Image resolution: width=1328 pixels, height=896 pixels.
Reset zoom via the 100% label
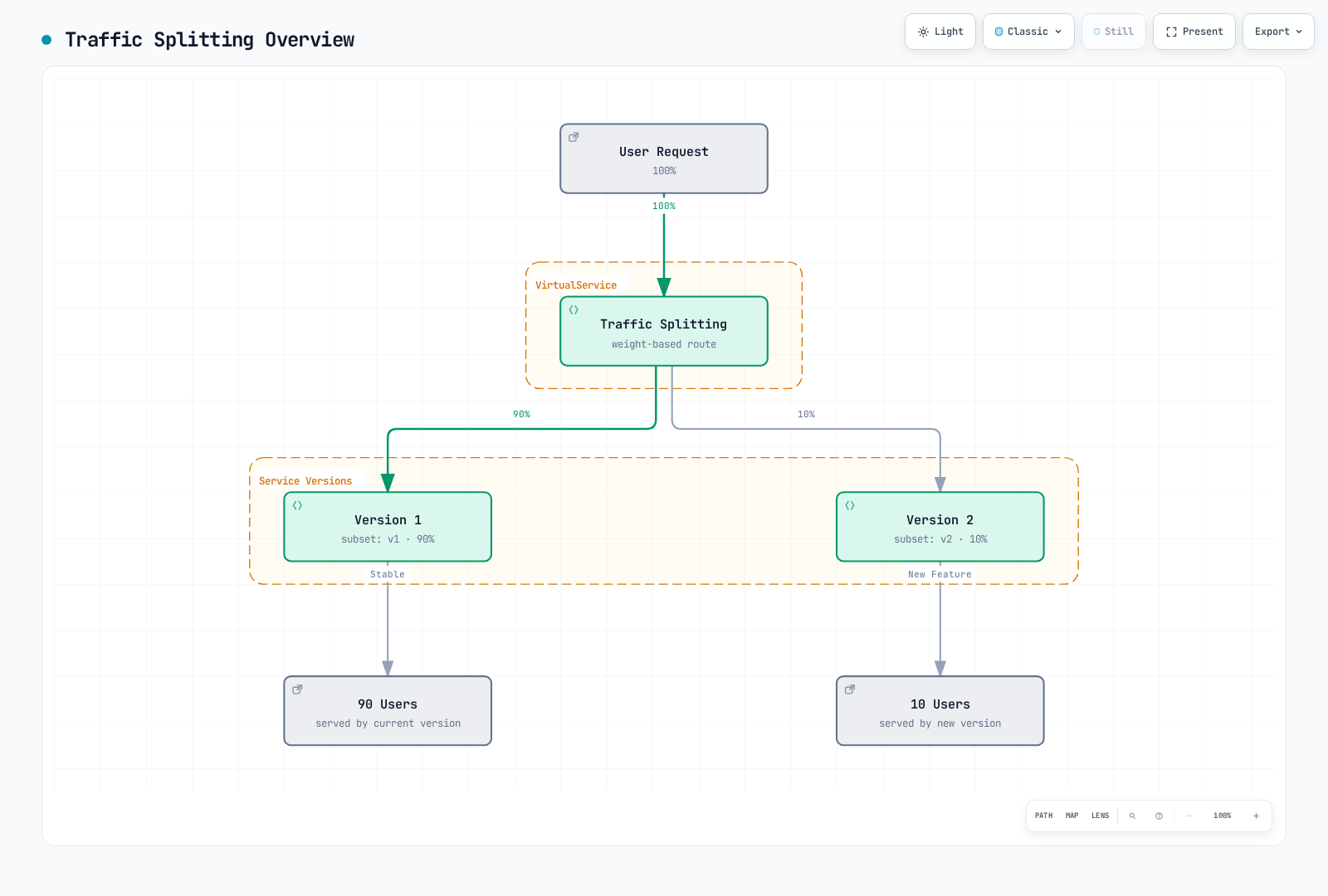pos(1222,816)
